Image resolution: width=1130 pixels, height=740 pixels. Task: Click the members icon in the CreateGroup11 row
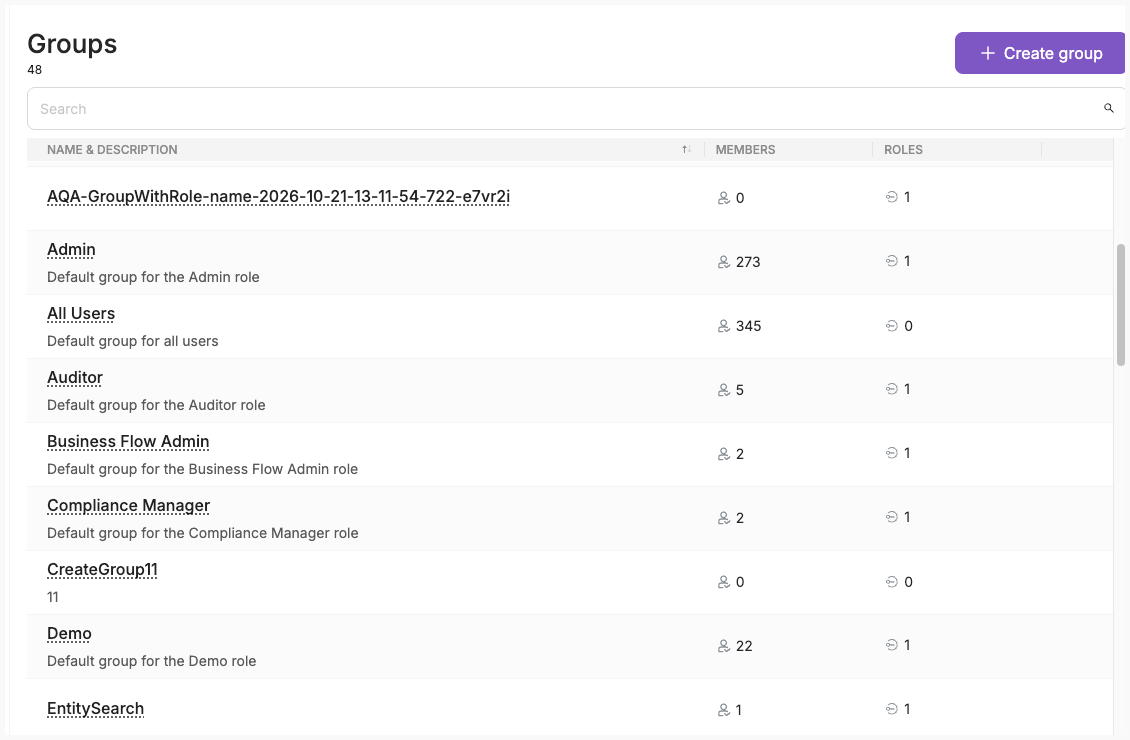click(724, 582)
